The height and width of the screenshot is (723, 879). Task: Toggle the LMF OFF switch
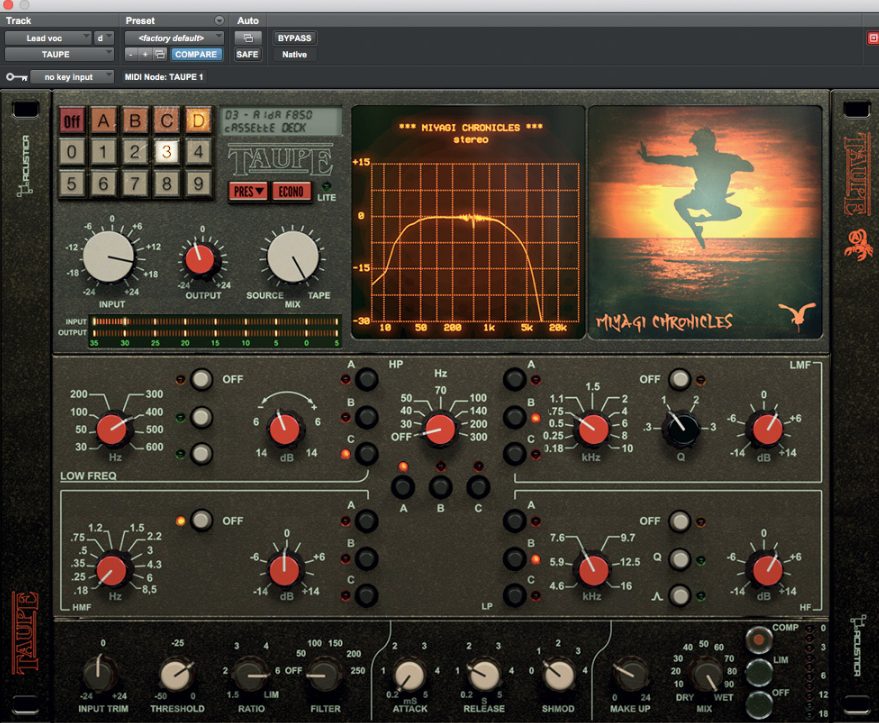coord(680,379)
